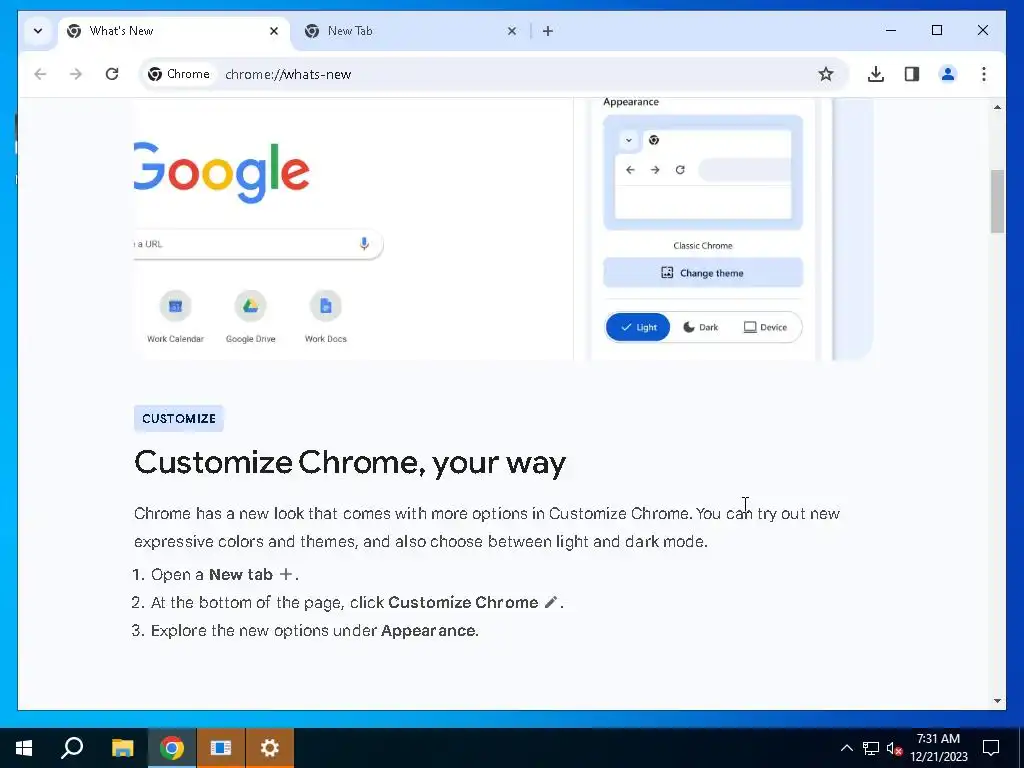Screen dimensions: 1024x768
Task: Open File Explorer from taskbar
Action: (122, 748)
